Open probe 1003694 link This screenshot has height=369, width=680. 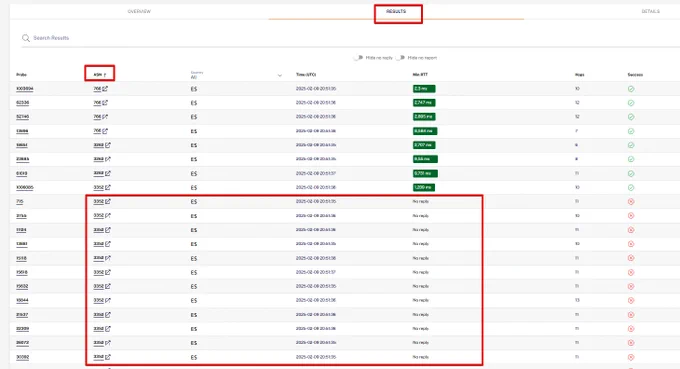pos(25,89)
